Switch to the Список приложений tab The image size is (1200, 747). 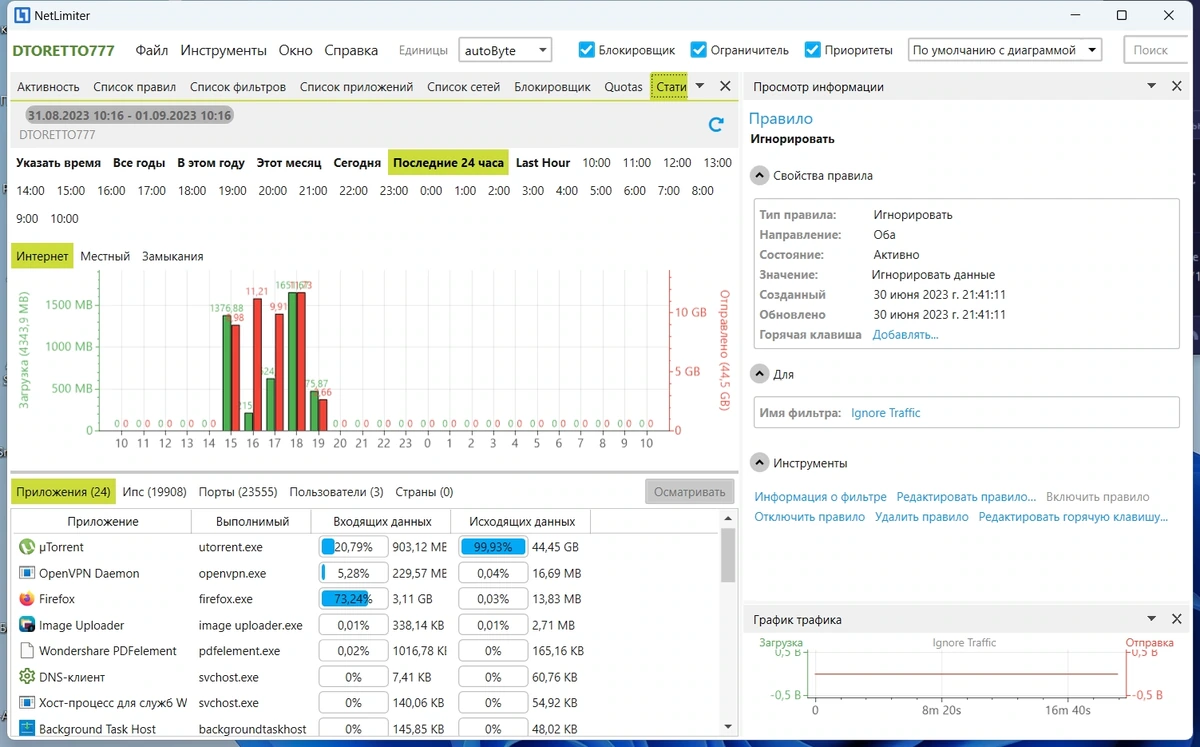(x=357, y=87)
